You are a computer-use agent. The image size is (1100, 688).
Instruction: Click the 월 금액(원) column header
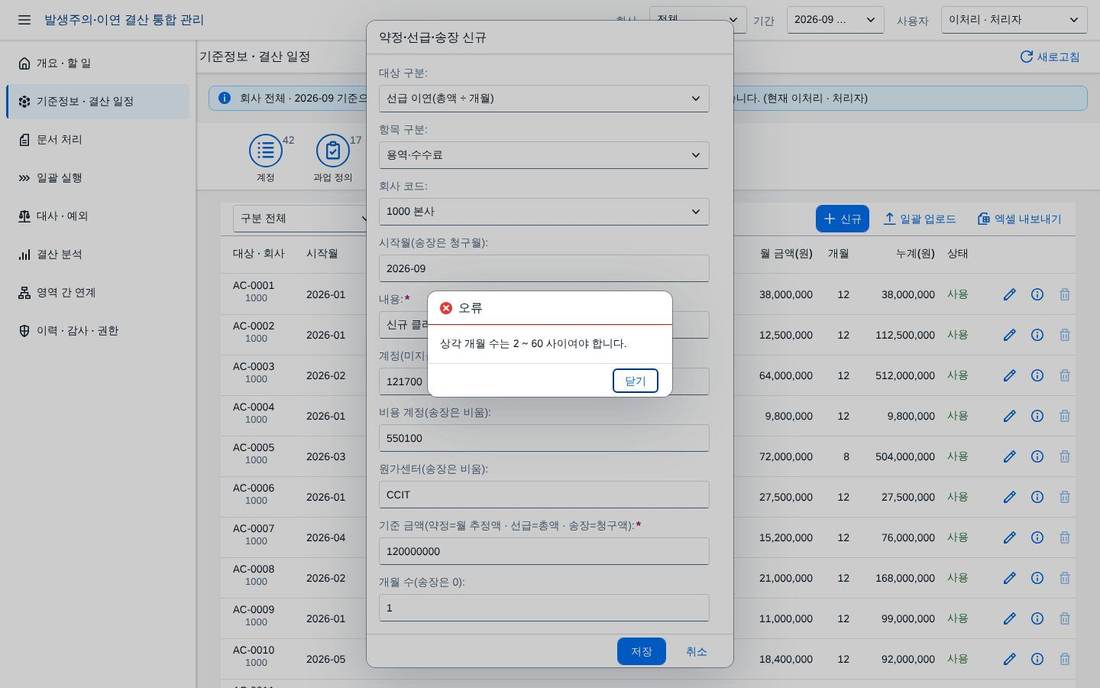pyautogui.click(x=786, y=253)
